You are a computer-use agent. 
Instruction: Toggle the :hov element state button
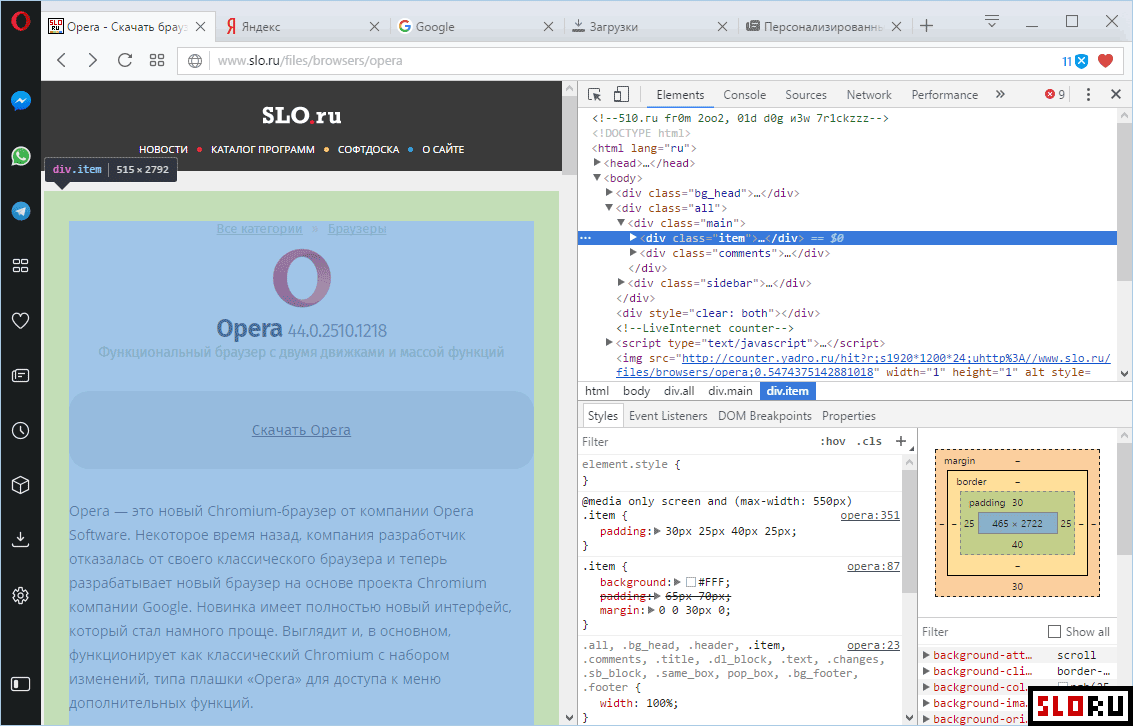pyautogui.click(x=832, y=441)
